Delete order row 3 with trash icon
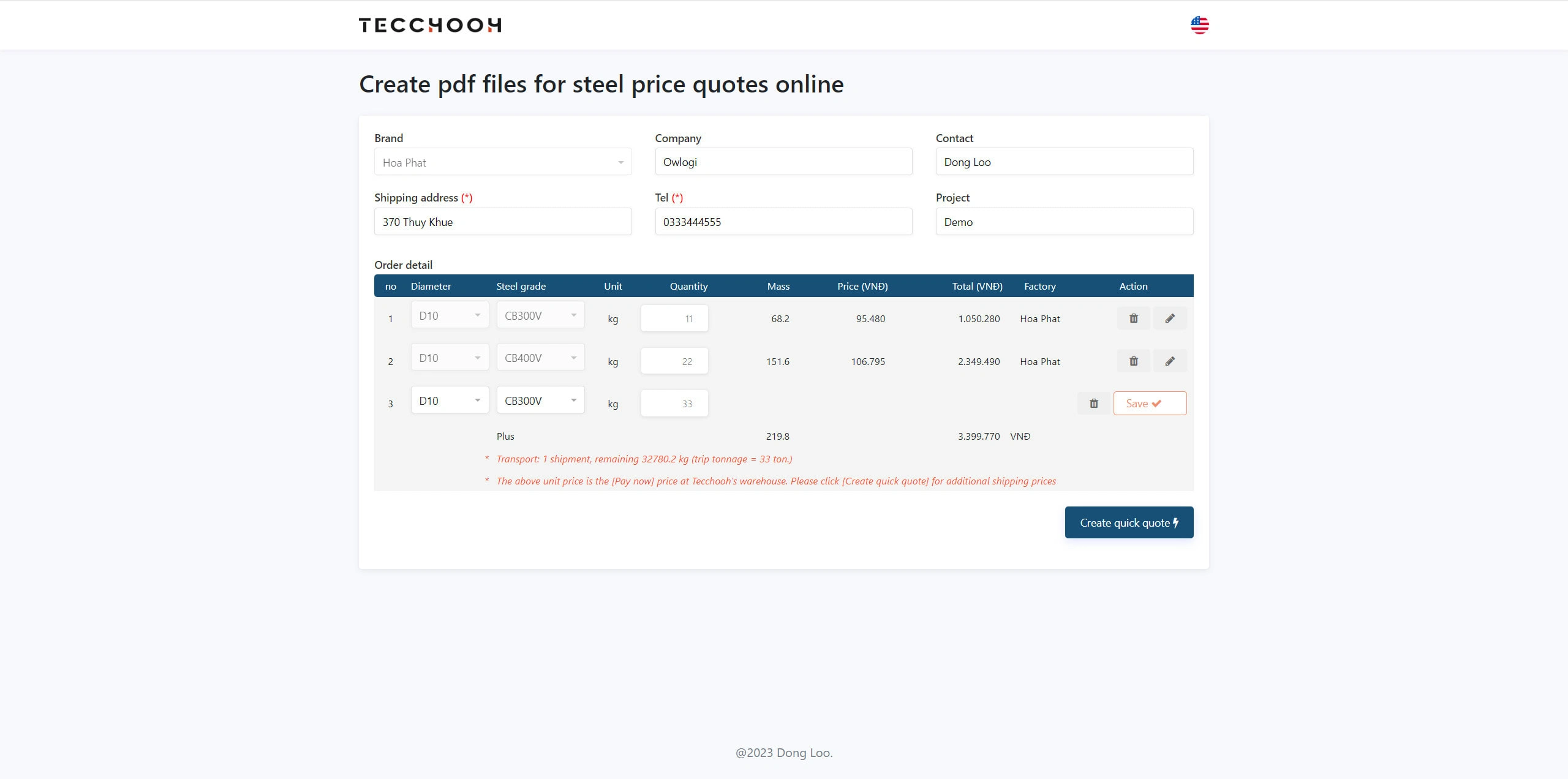Viewport: 1568px width, 779px height. pos(1093,404)
